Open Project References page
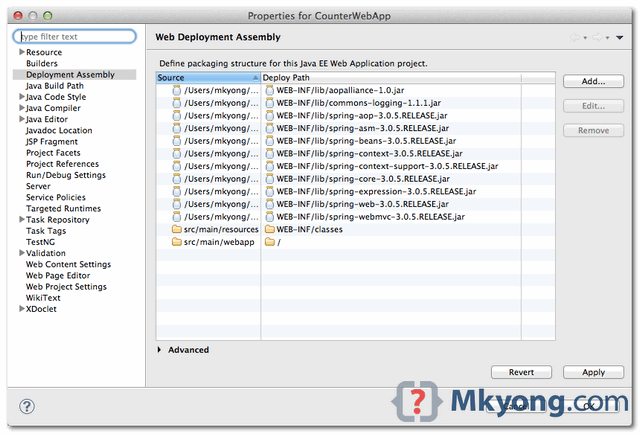 (62, 164)
